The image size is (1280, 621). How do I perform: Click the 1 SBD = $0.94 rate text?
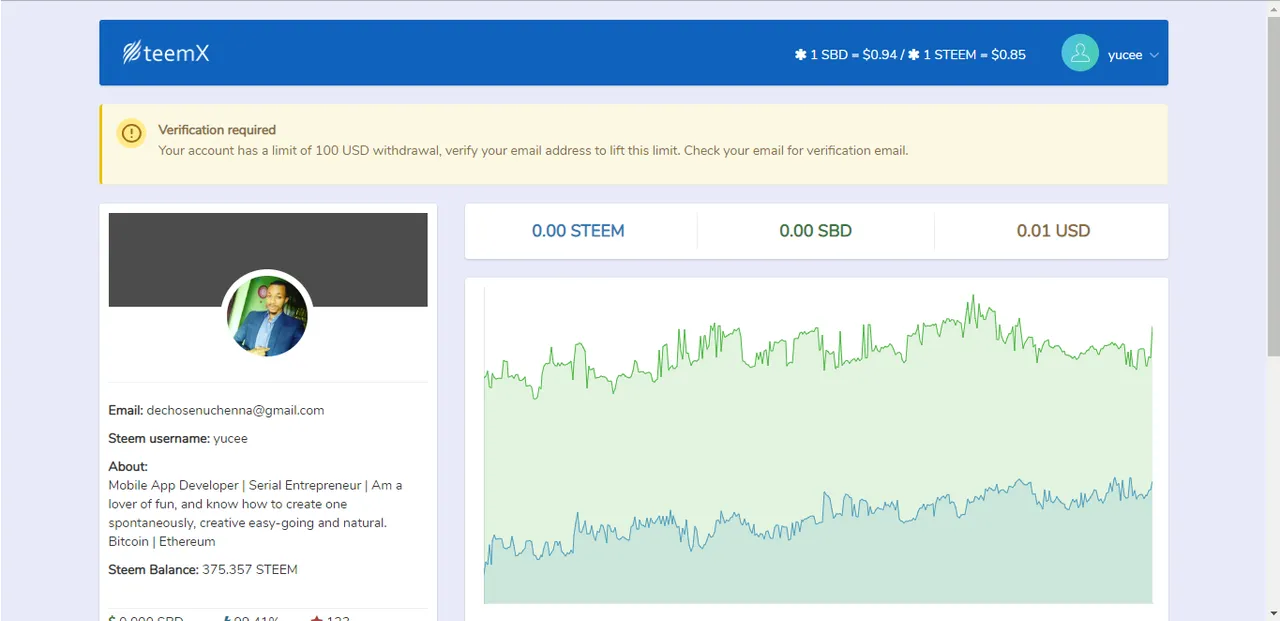click(x=853, y=55)
